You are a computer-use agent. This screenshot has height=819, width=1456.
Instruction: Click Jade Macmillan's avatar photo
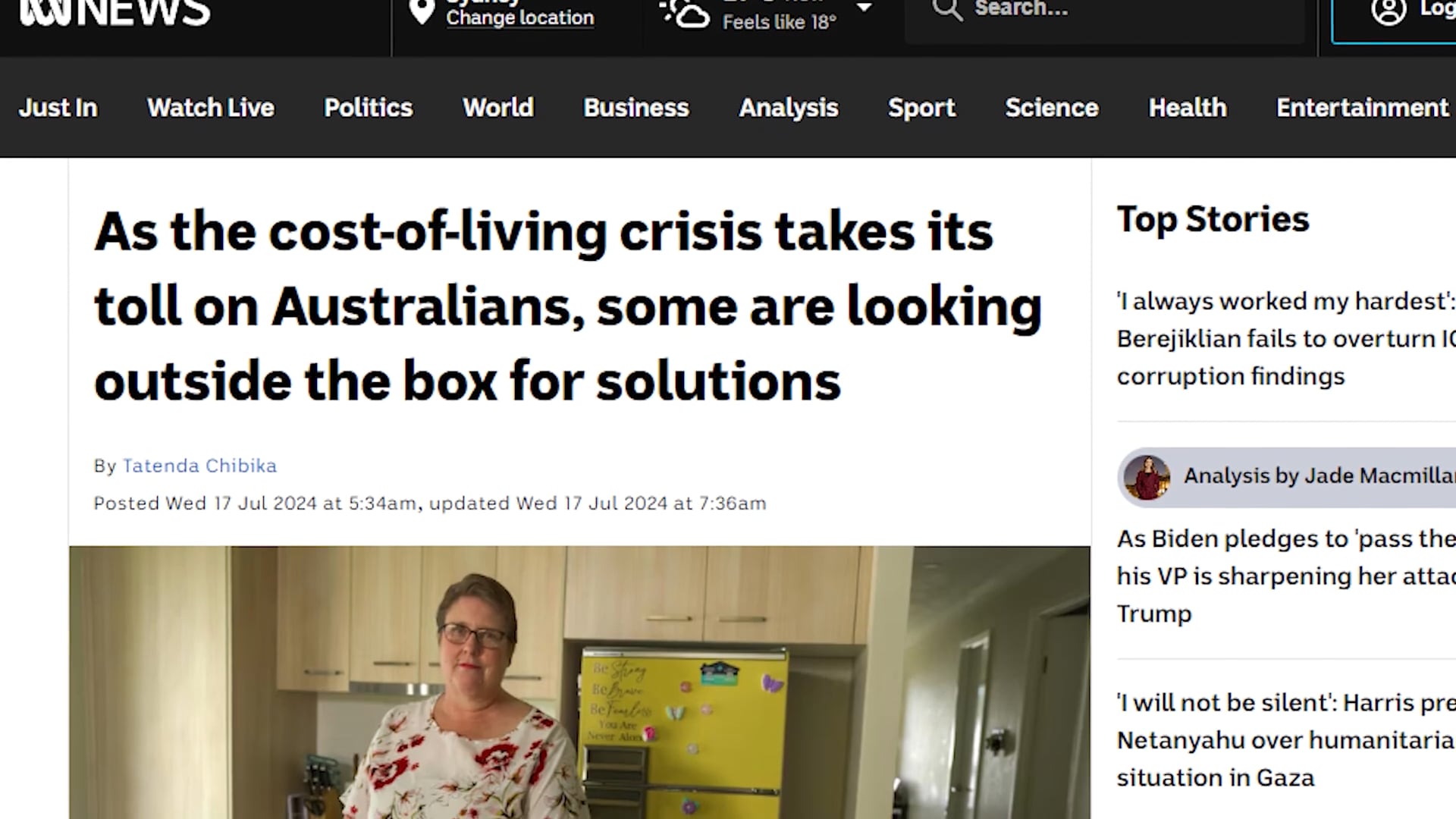click(x=1147, y=477)
